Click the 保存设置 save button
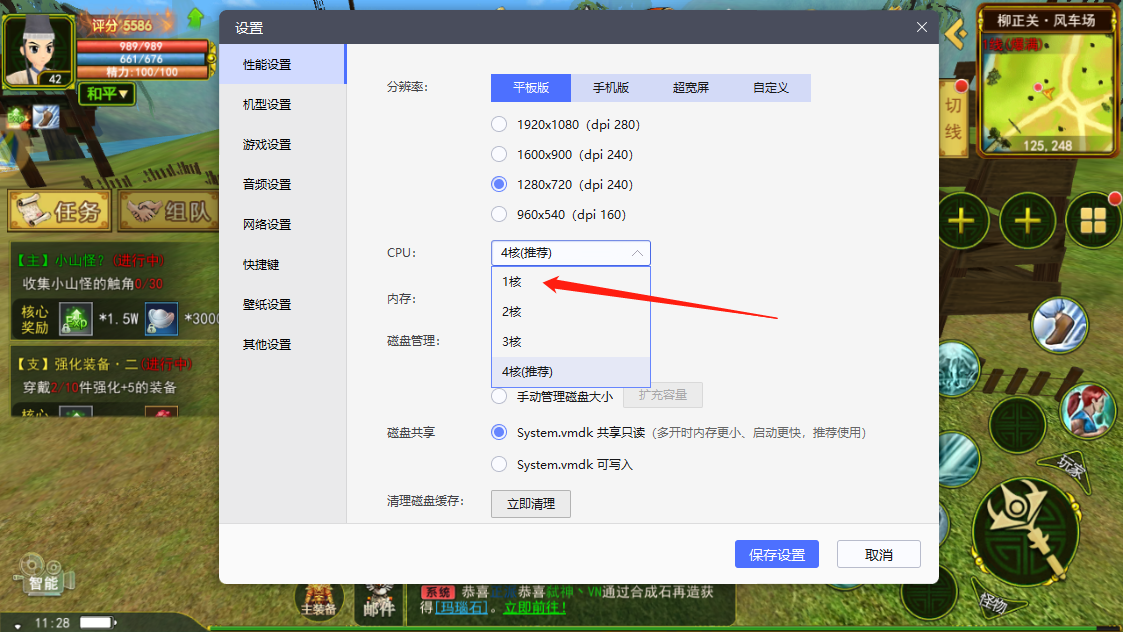Viewport: 1123px width, 632px height. [x=776, y=555]
